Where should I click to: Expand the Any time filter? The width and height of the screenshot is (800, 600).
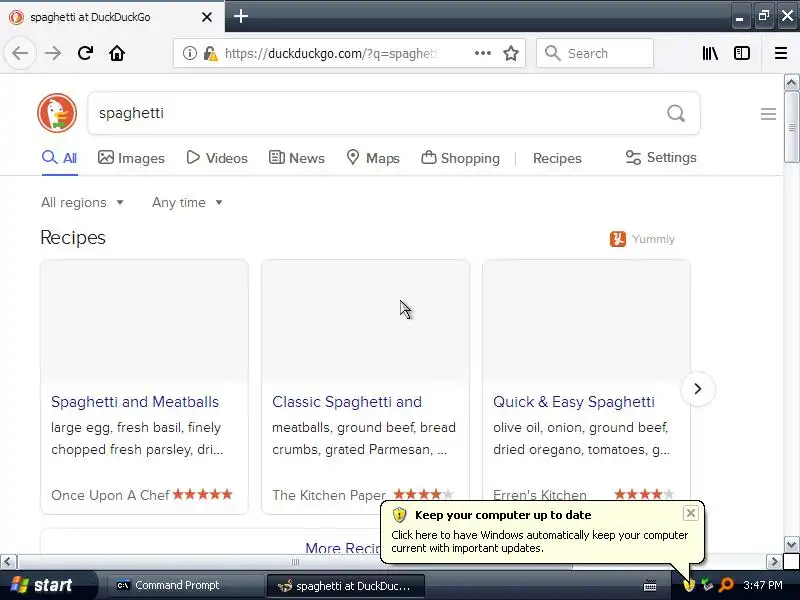click(x=187, y=203)
